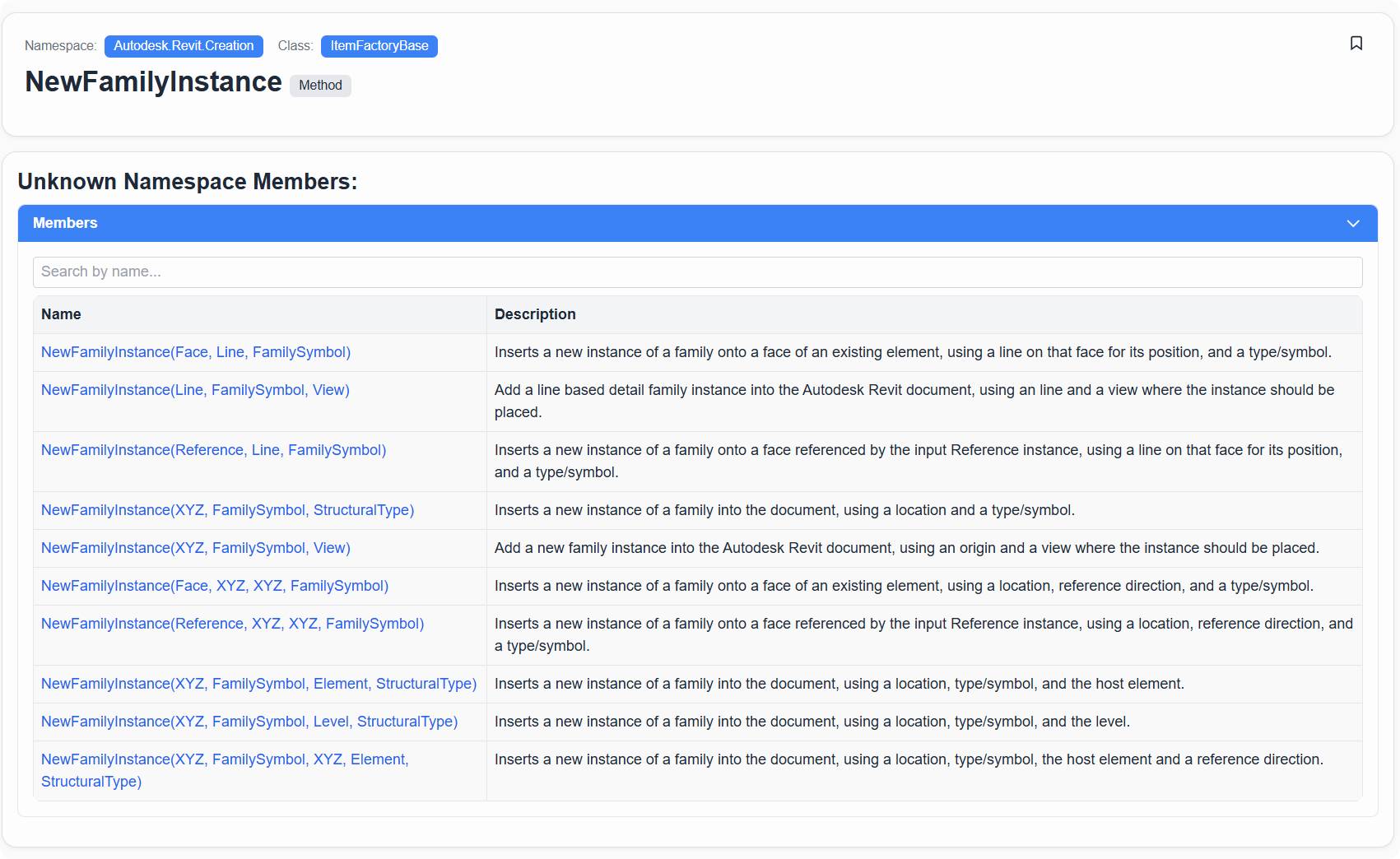This screenshot has width=1400, height=859.
Task: Open the Autodesk.Revit.Creation namespace badge
Action: [184, 46]
